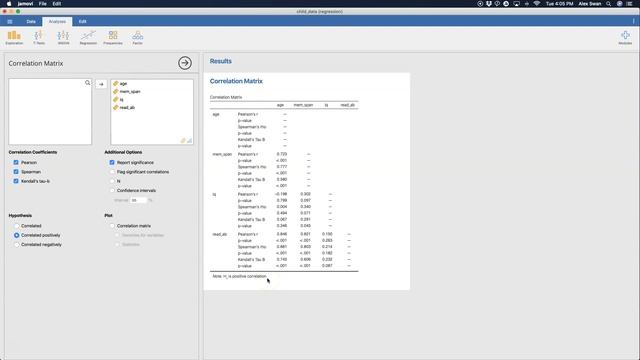The height and width of the screenshot is (360, 640).
Task: Click the ruler icon next to age
Action: point(116,83)
